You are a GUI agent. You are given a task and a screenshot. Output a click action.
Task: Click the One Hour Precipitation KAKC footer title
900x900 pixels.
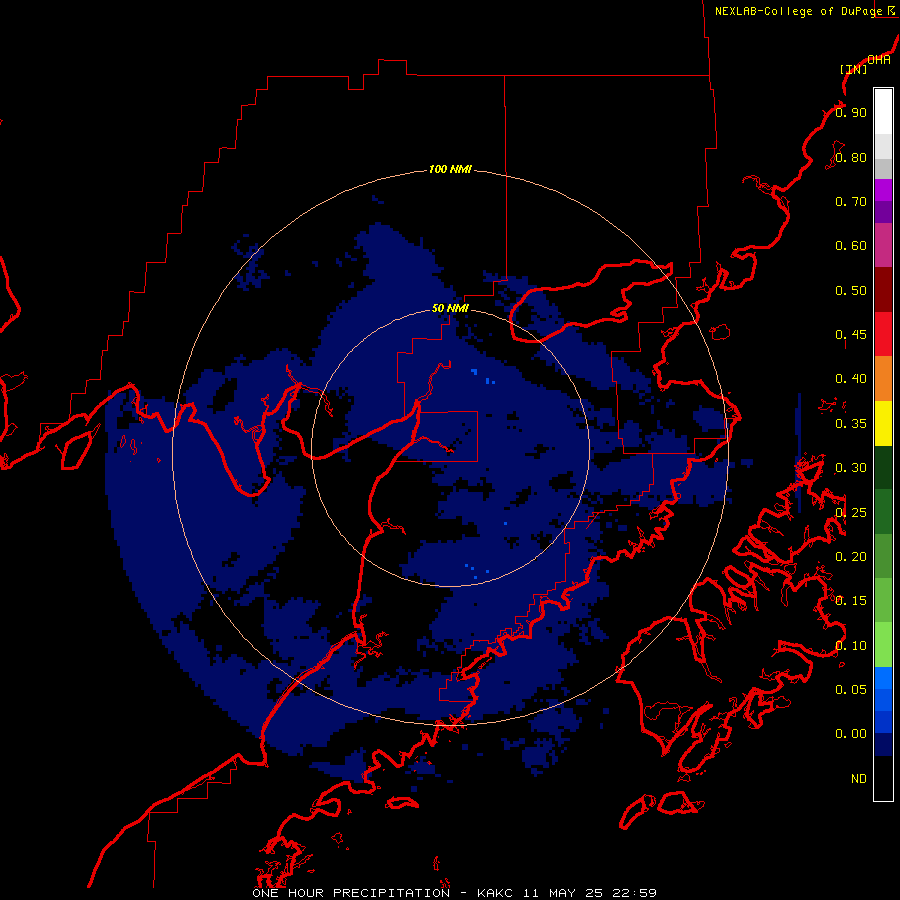(x=454, y=893)
